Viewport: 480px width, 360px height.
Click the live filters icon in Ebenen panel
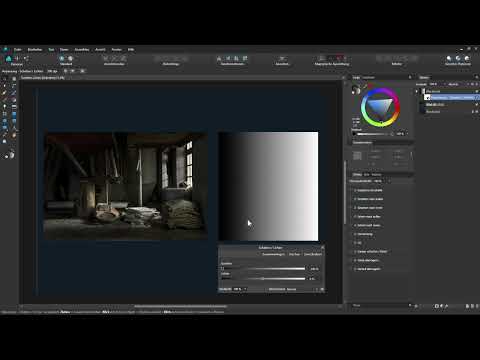447,306
